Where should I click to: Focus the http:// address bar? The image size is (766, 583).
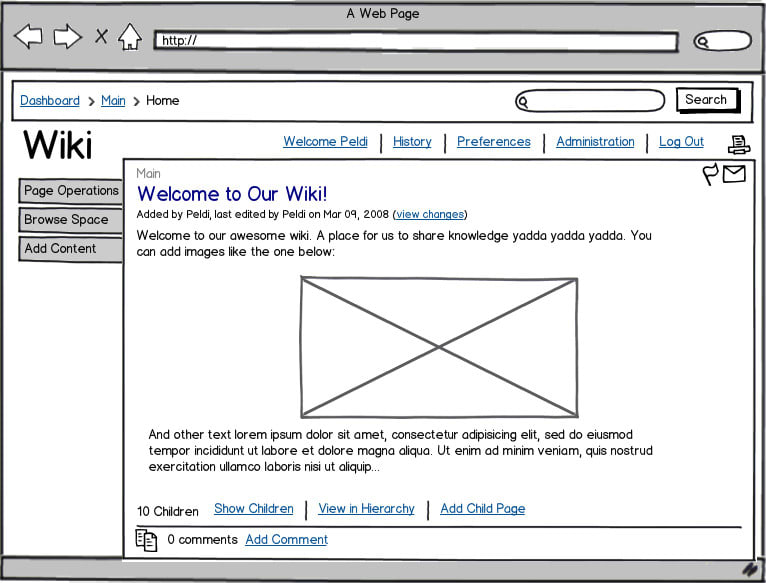coord(416,41)
